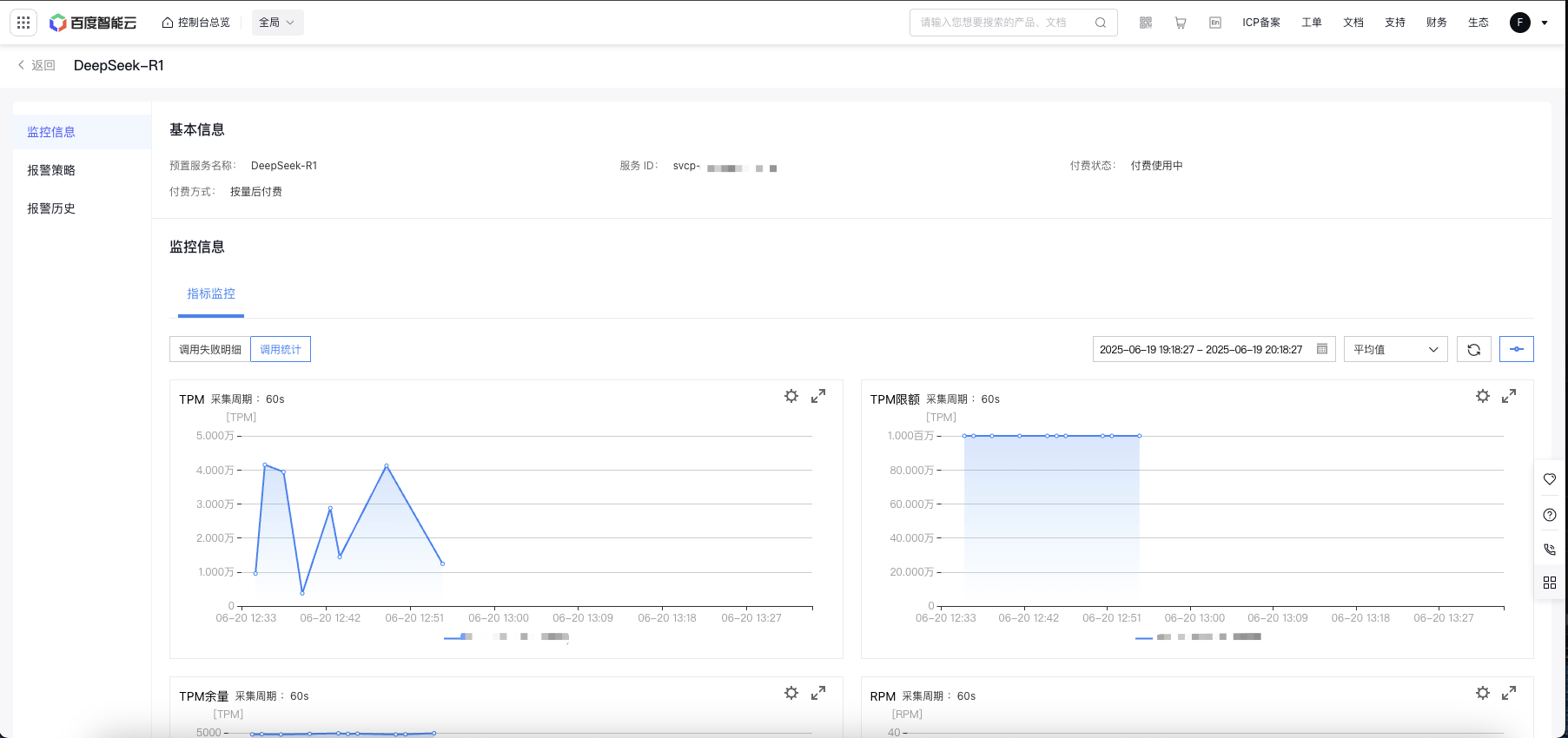
Task: Open settings gear on TPM chart
Action: click(x=791, y=396)
